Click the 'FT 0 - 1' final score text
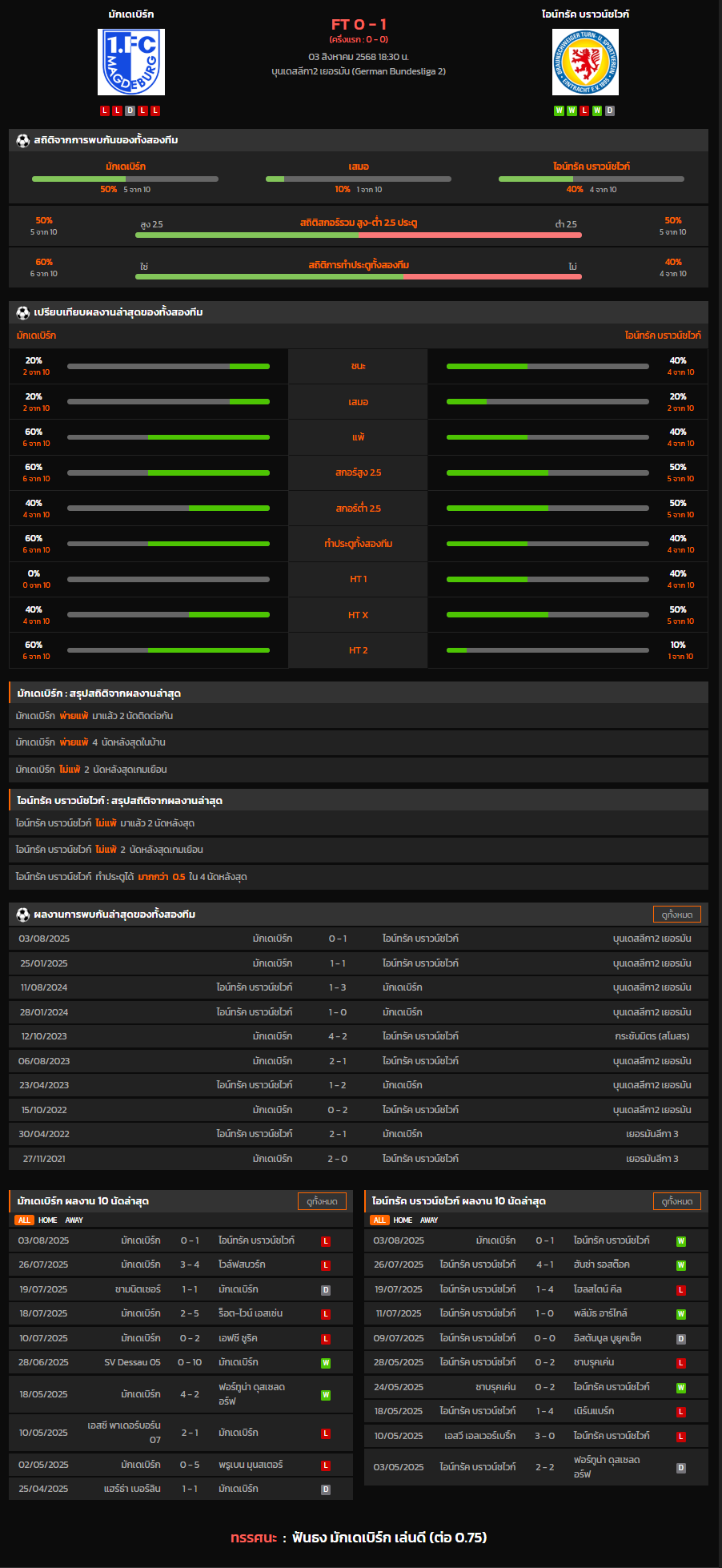This screenshot has height=1568, width=722. click(x=359, y=24)
